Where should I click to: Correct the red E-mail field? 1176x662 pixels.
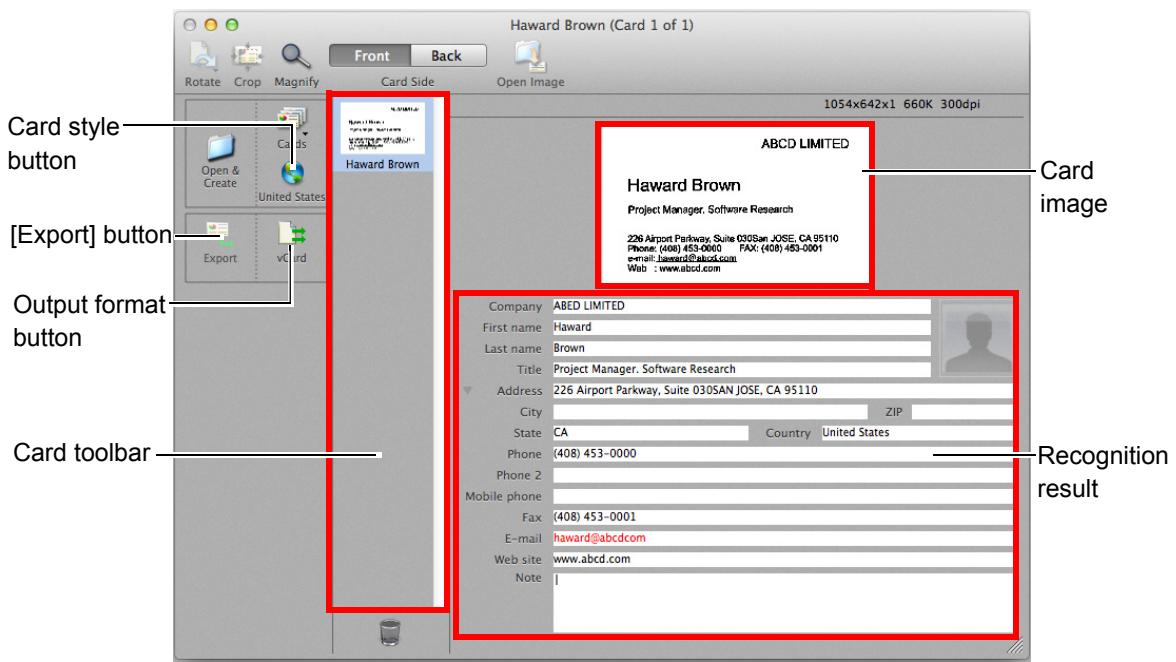click(x=782, y=538)
